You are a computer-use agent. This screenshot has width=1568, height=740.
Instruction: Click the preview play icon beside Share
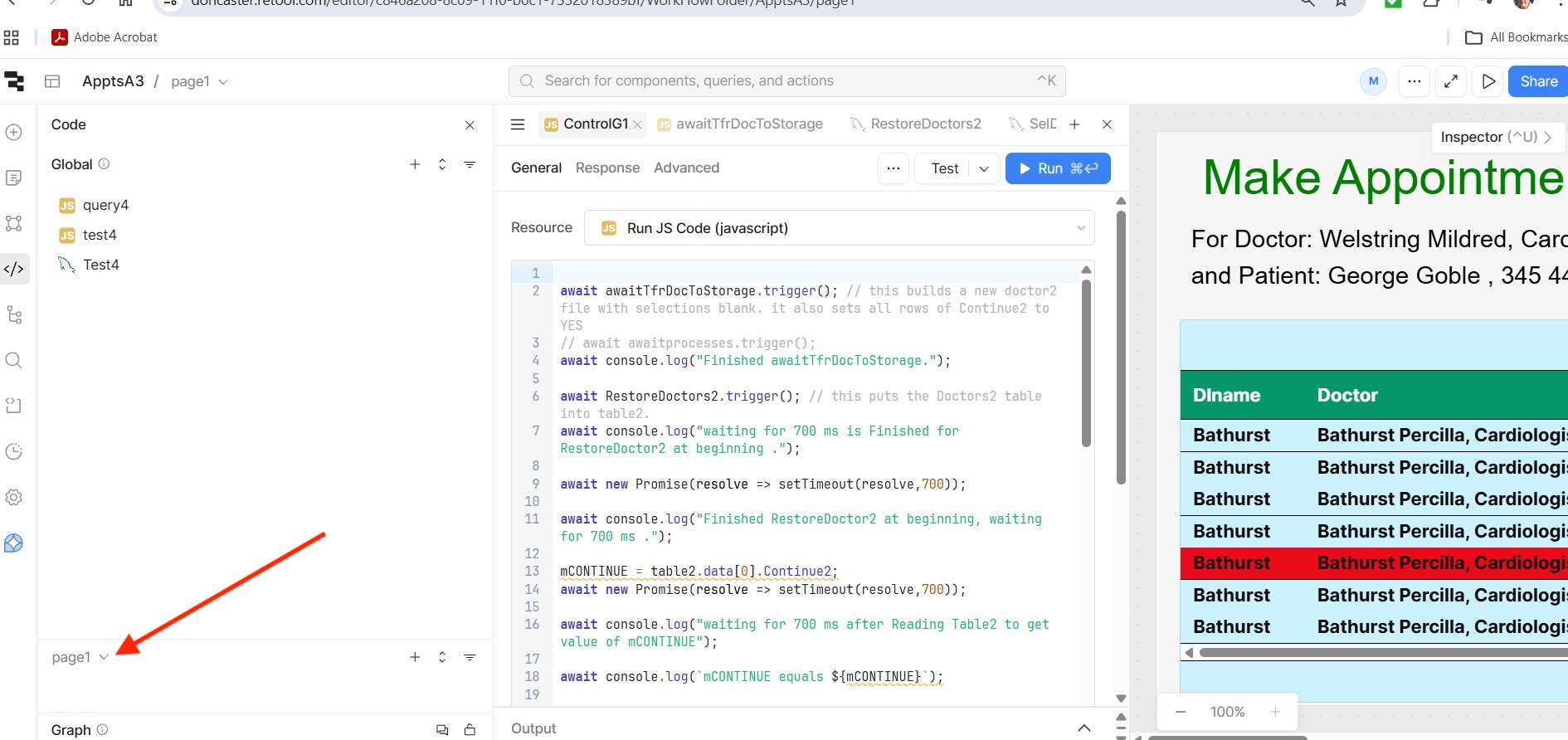pos(1488,81)
